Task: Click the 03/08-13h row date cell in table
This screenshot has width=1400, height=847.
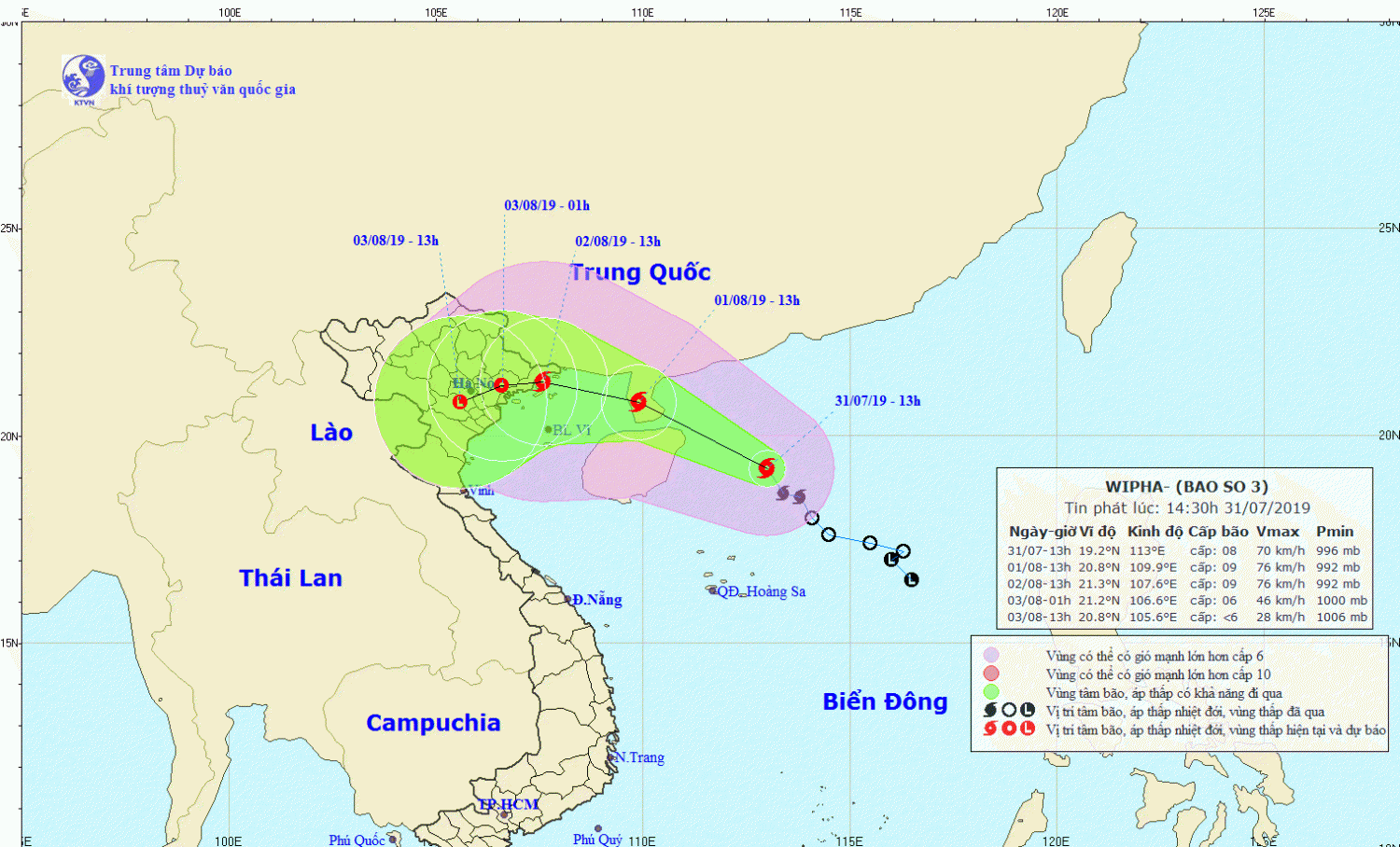Action: 1039,618
